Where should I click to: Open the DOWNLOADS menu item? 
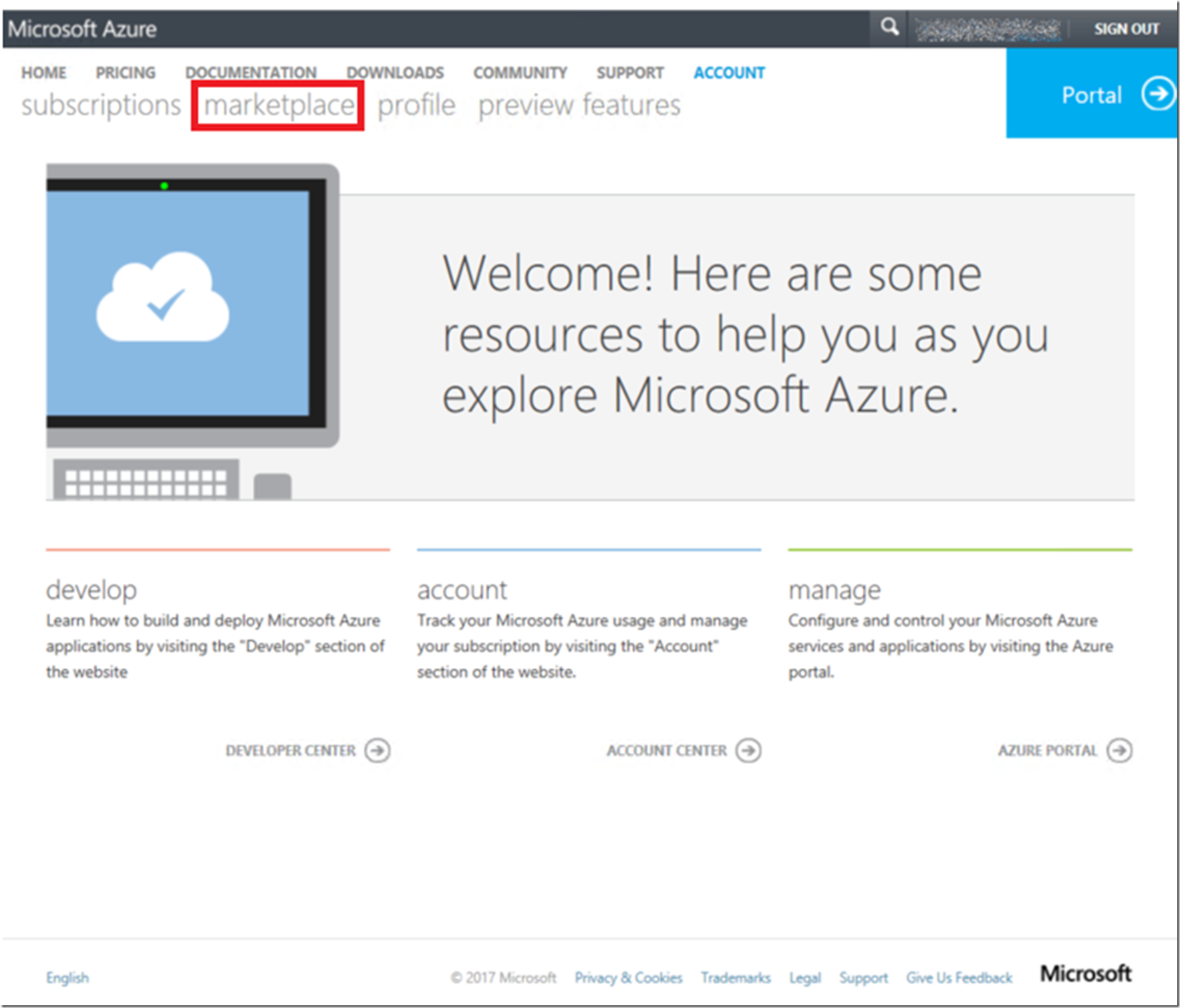(395, 72)
